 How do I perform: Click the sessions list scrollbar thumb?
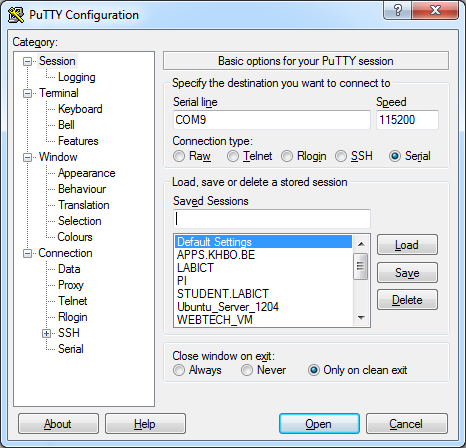(x=361, y=266)
